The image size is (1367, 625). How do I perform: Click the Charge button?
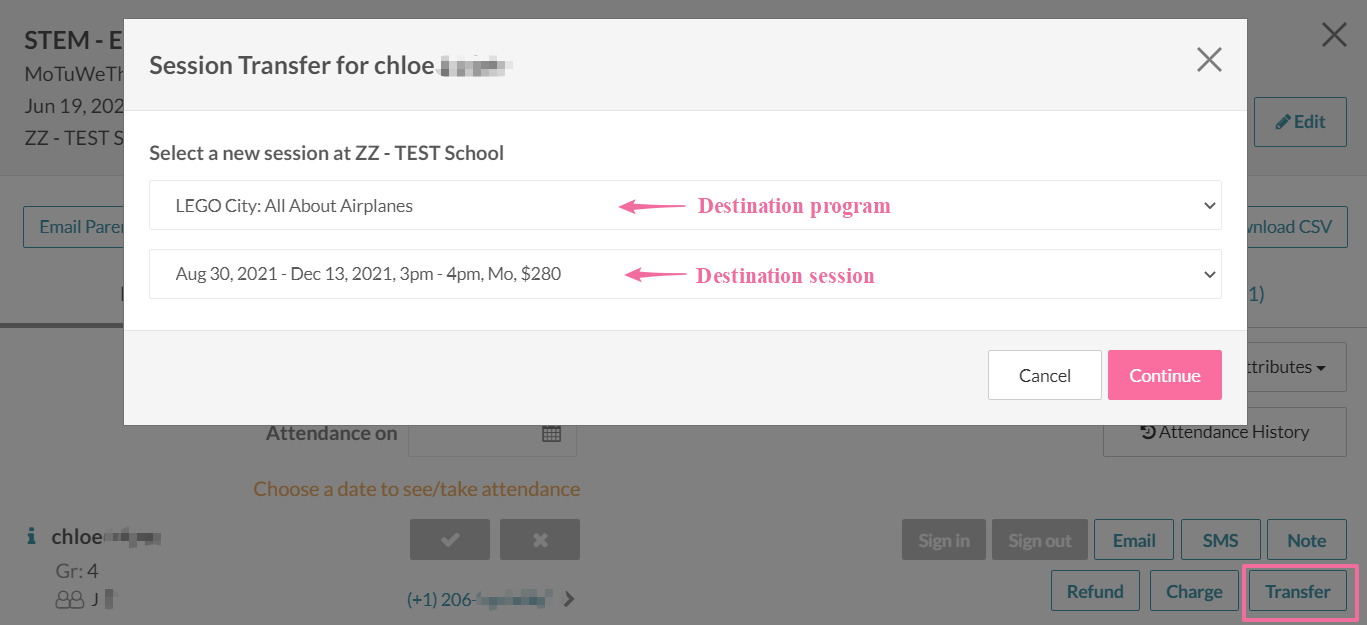1194,591
